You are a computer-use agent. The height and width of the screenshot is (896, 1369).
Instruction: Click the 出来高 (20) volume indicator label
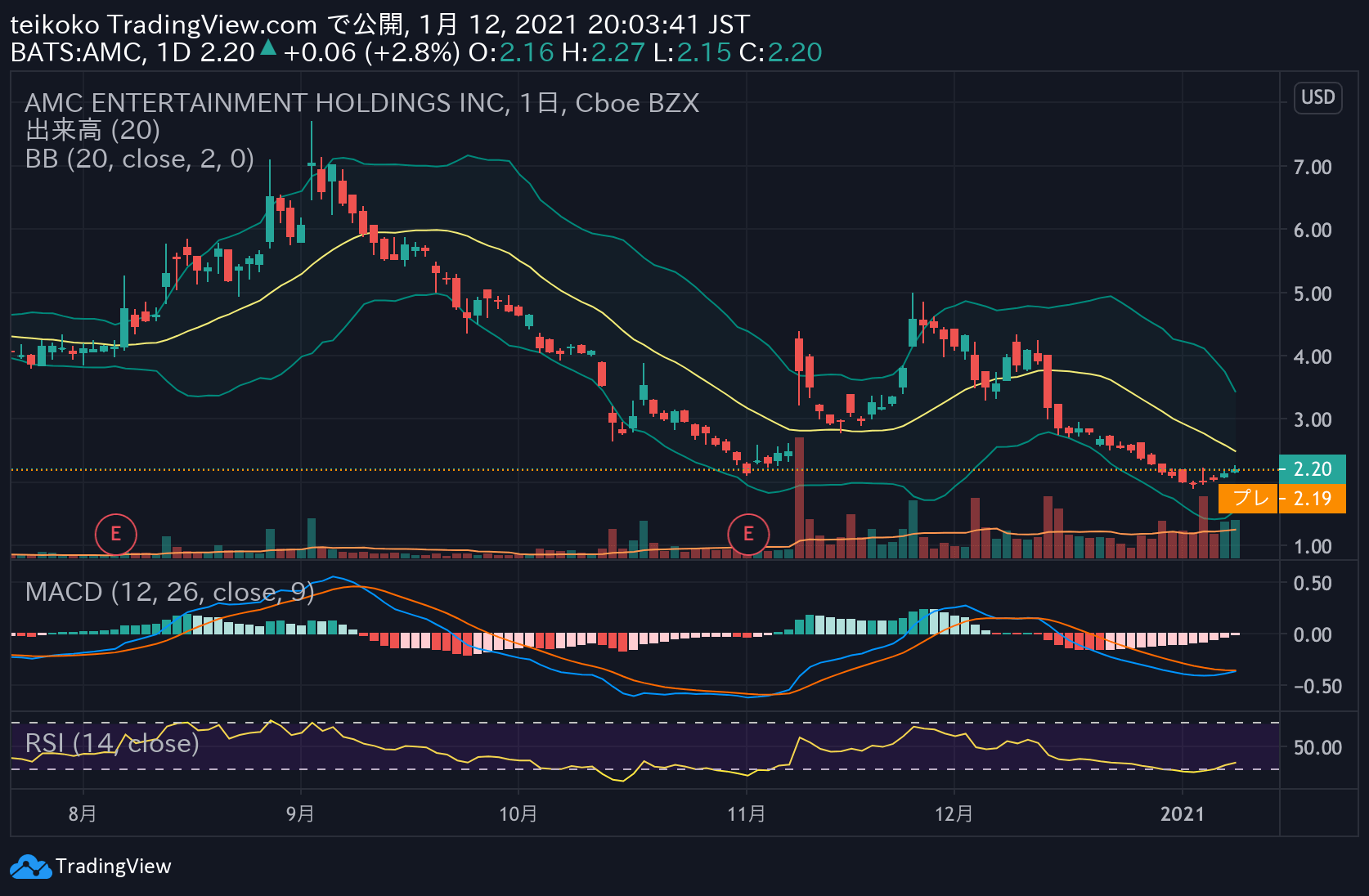tap(92, 130)
